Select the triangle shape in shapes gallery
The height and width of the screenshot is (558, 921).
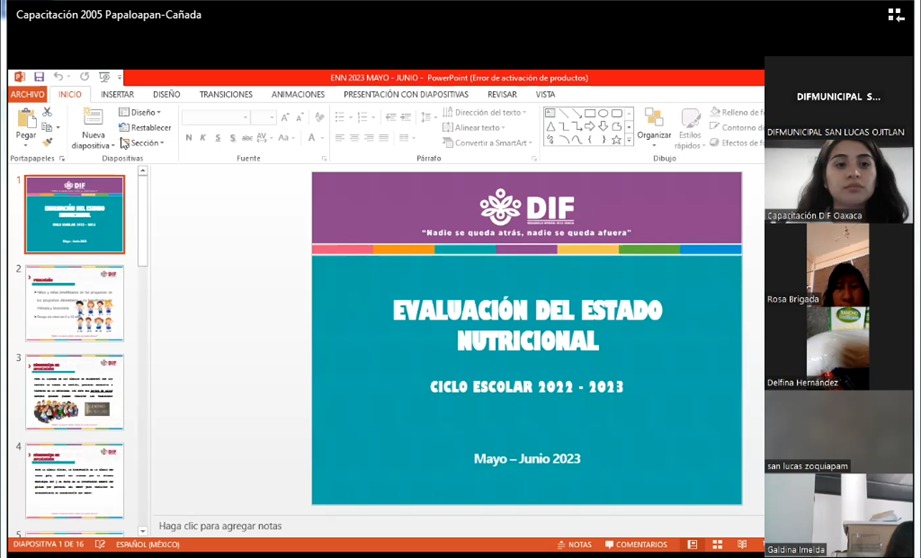[x=550, y=126]
